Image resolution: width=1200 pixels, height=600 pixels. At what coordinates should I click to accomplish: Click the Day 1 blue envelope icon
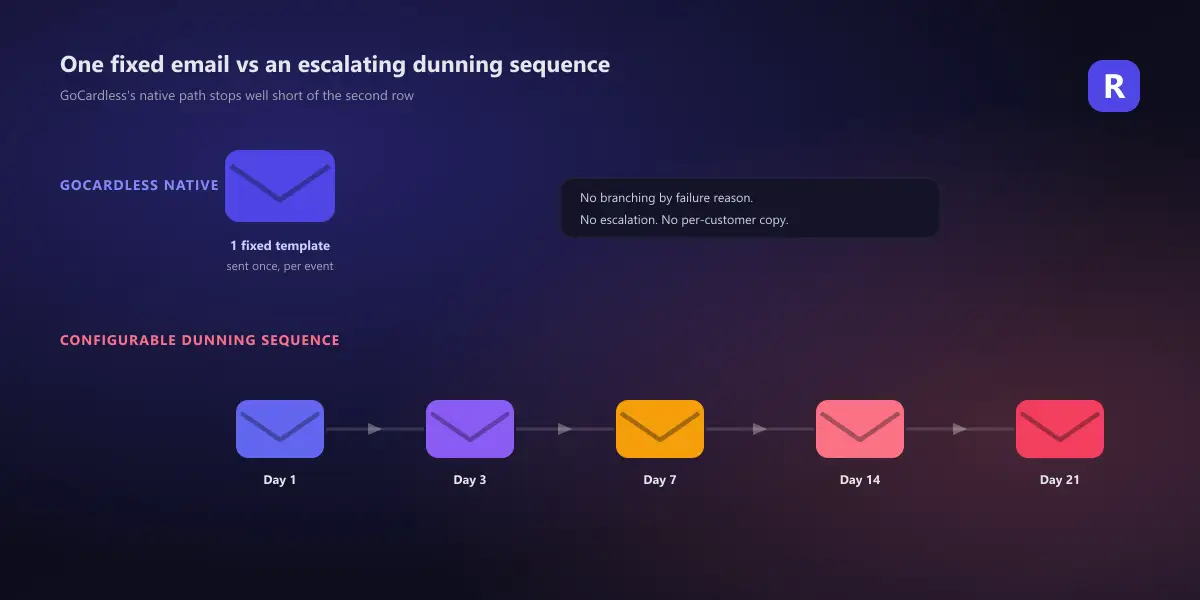coord(280,429)
